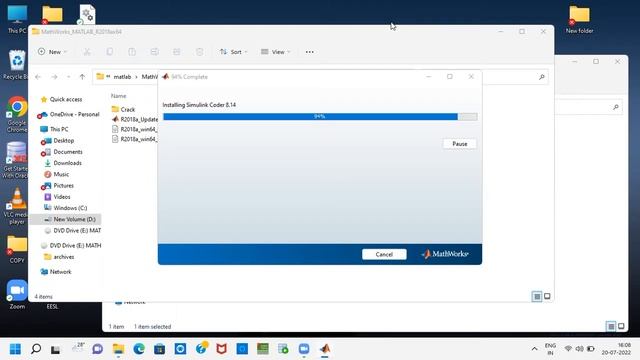Cancel the MATLAB installer

[x=384, y=254]
